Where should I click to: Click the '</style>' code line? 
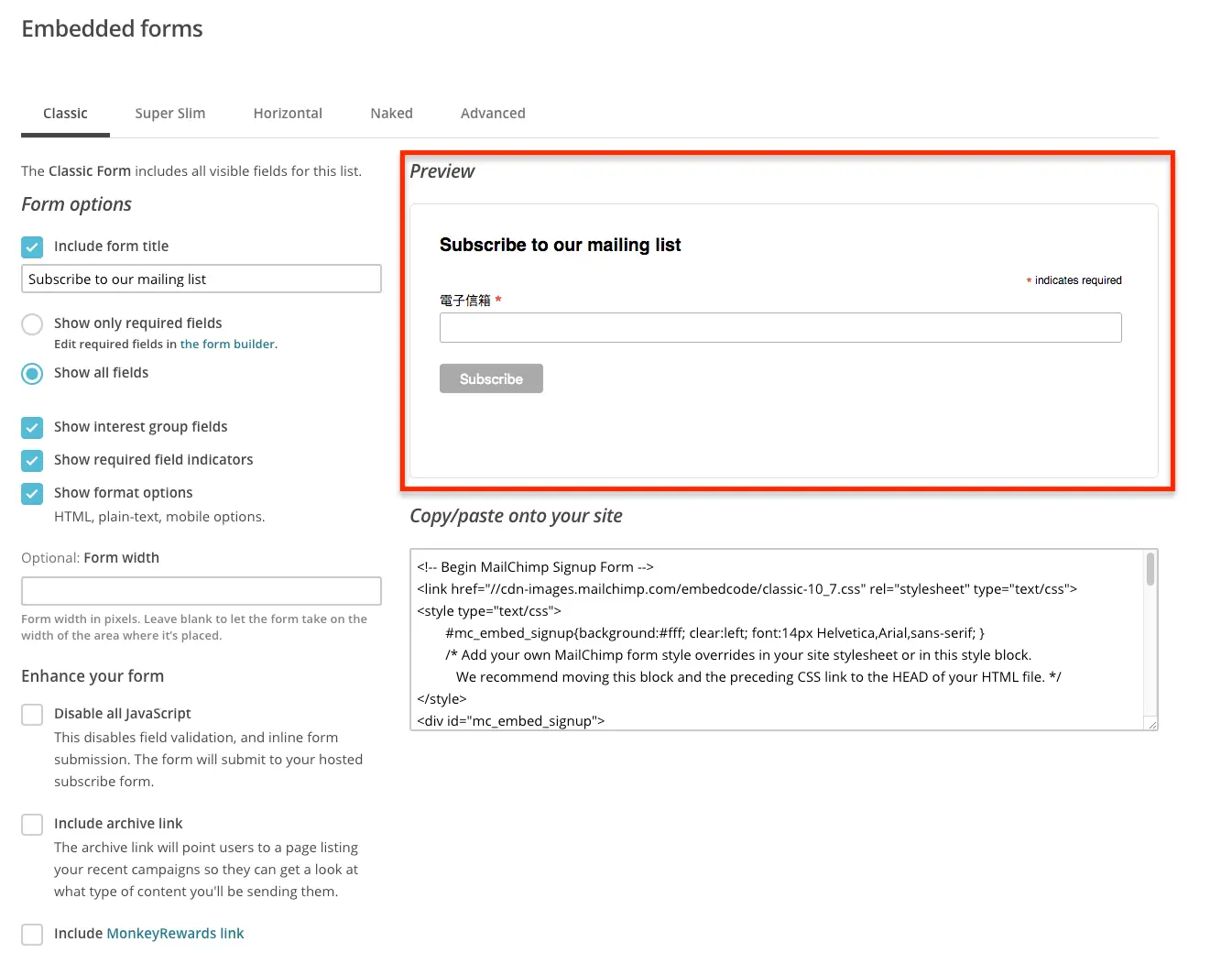[442, 699]
